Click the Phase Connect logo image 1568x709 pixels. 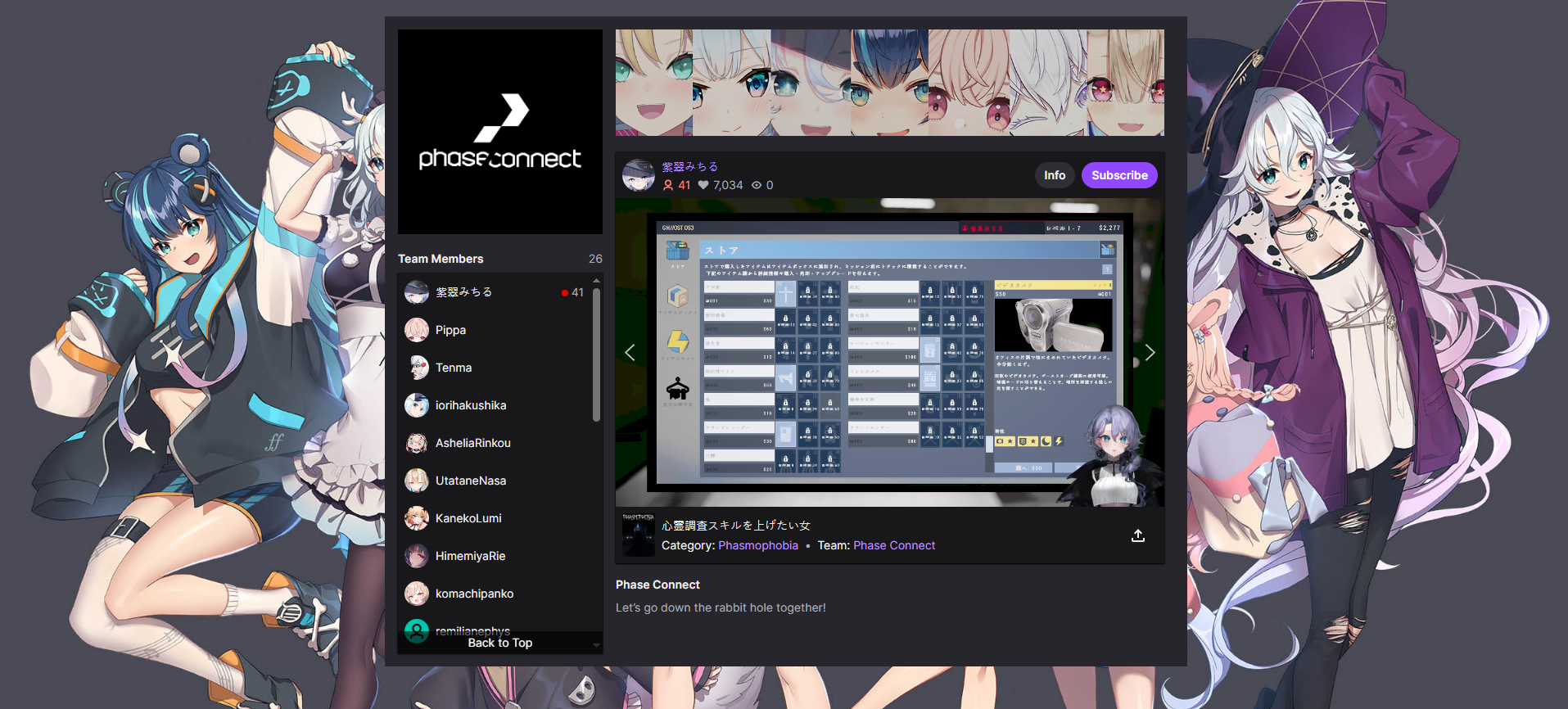click(x=500, y=132)
